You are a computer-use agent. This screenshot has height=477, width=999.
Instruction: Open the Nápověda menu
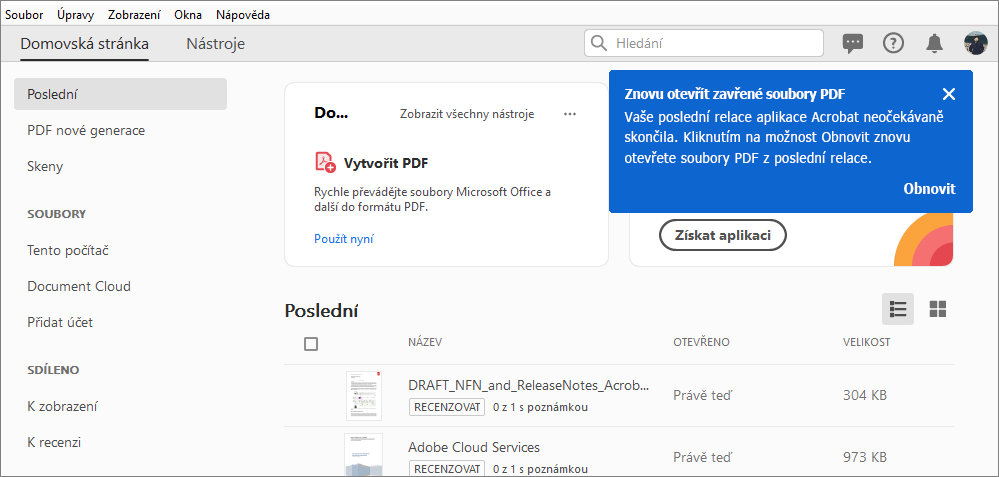point(243,15)
